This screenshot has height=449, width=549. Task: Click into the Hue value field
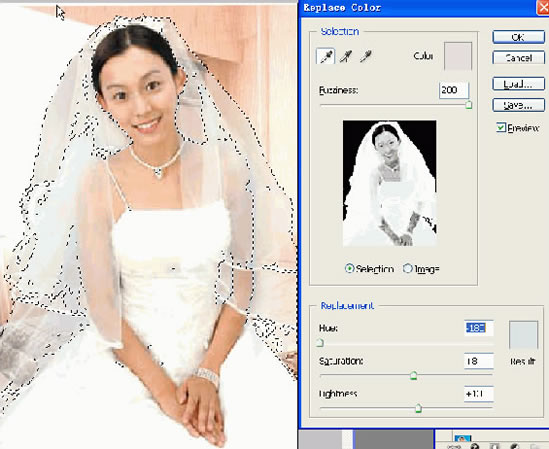[x=479, y=328]
